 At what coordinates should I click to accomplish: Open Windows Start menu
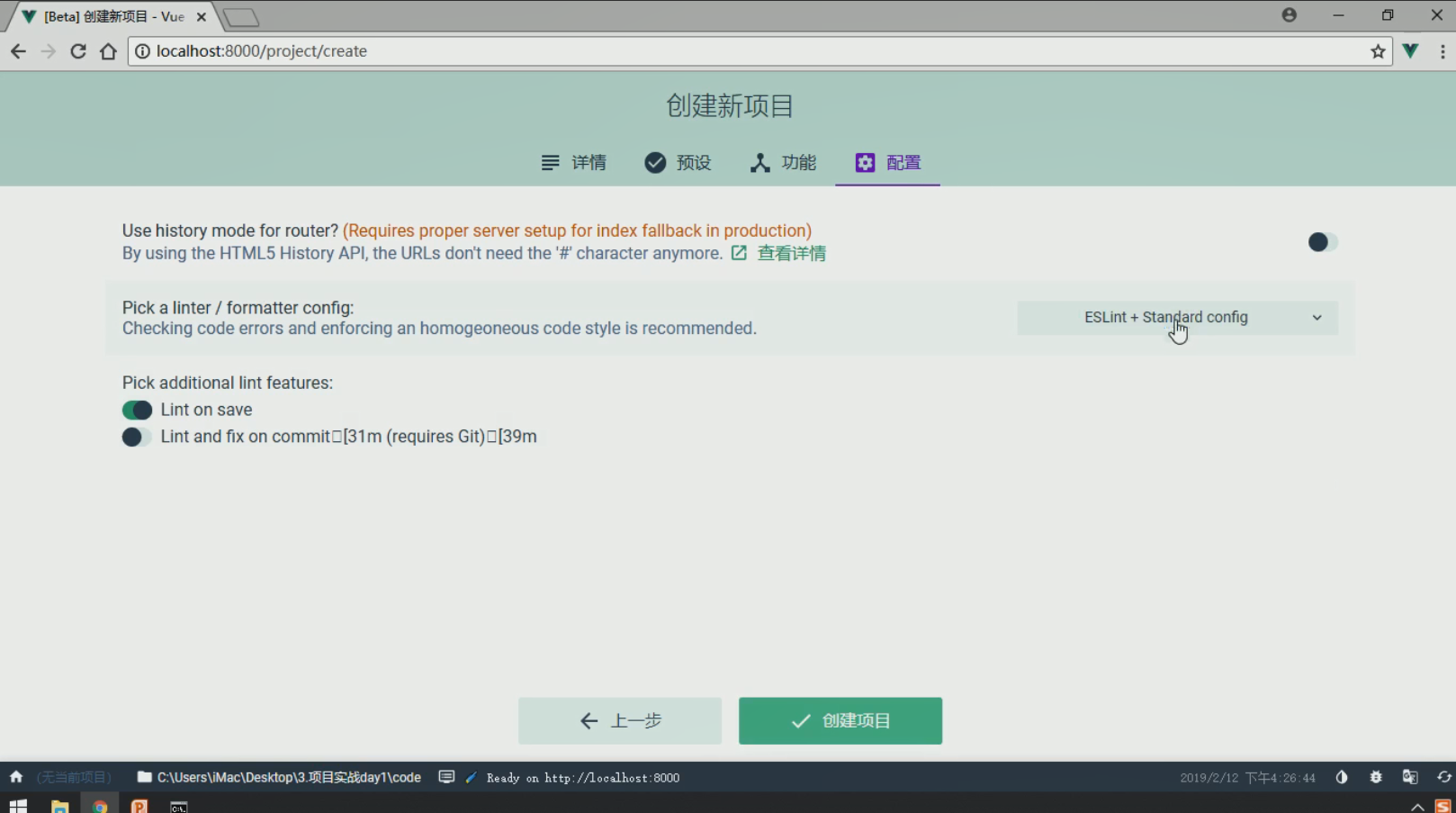point(18,806)
